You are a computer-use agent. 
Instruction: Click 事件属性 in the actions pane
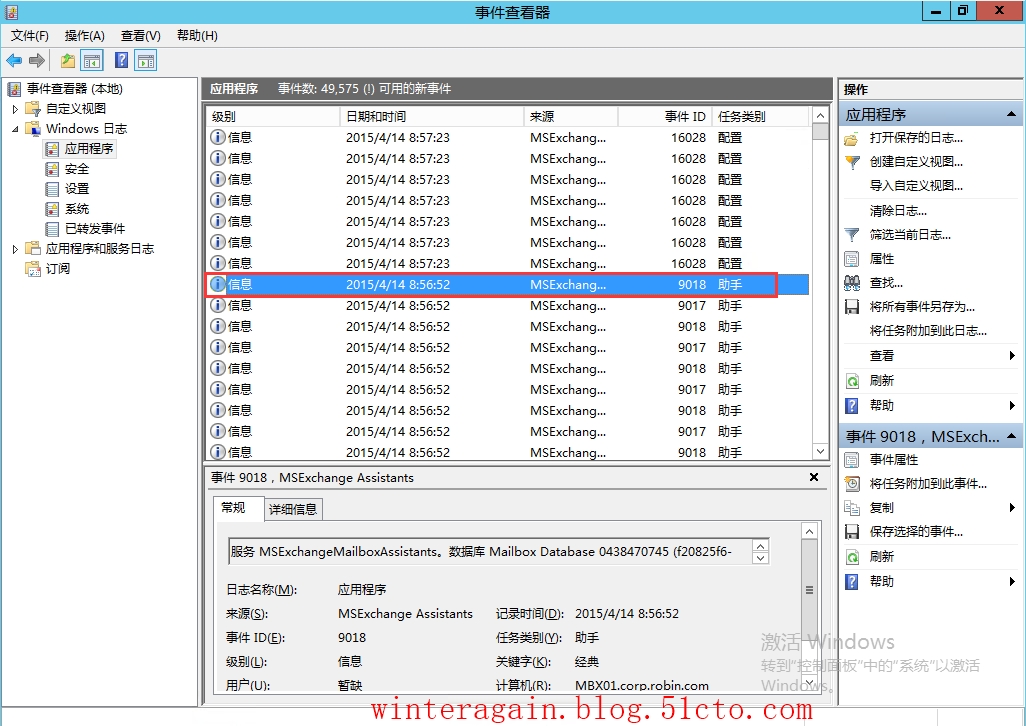pyautogui.click(x=893, y=460)
